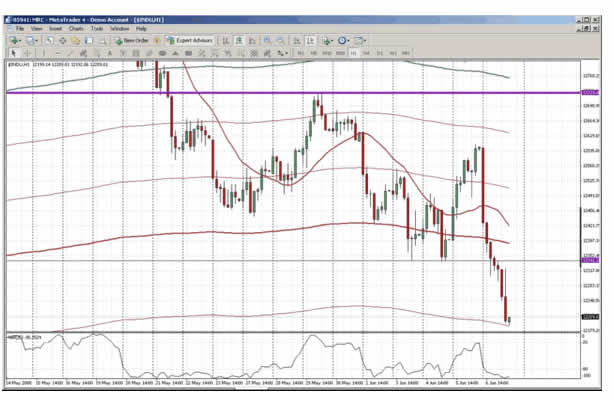The height and width of the screenshot is (400, 614).
Task: Toggle Expert Advisors on or off
Action: (x=191, y=40)
